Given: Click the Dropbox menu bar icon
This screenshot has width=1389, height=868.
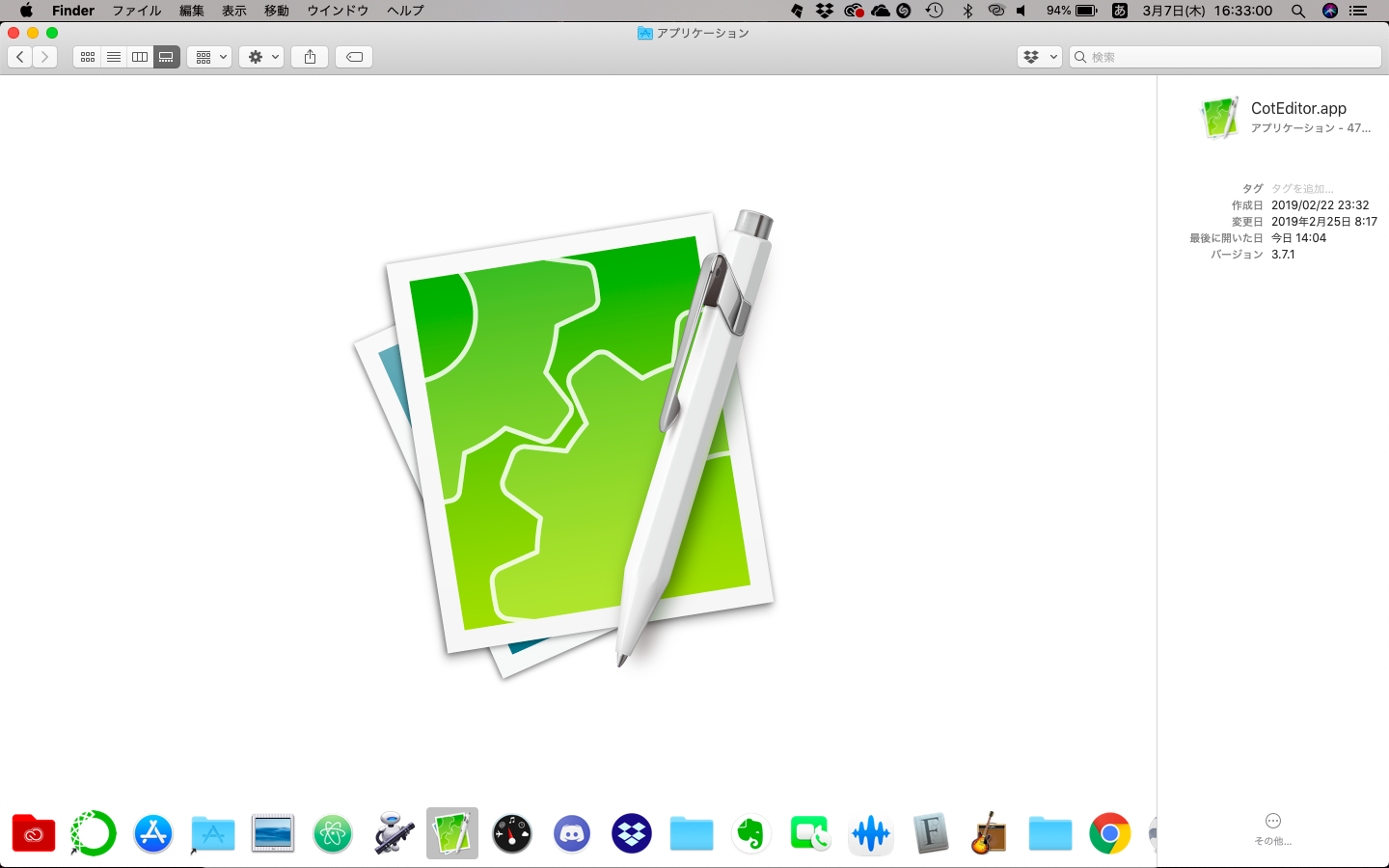Looking at the screenshot, I should coord(825,11).
